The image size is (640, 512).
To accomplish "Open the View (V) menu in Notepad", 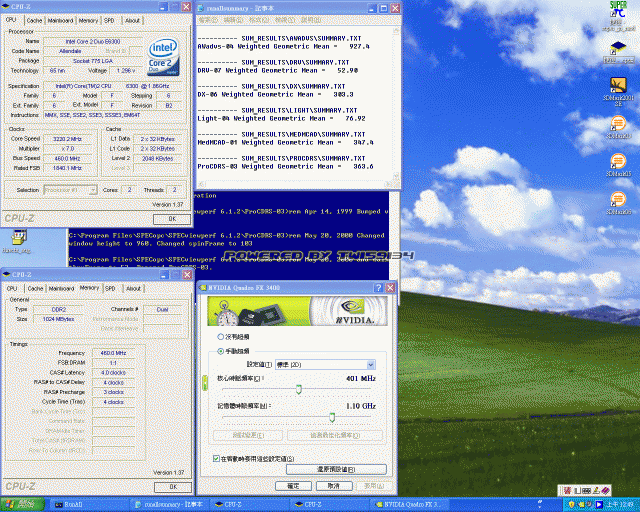I will [285, 20].
